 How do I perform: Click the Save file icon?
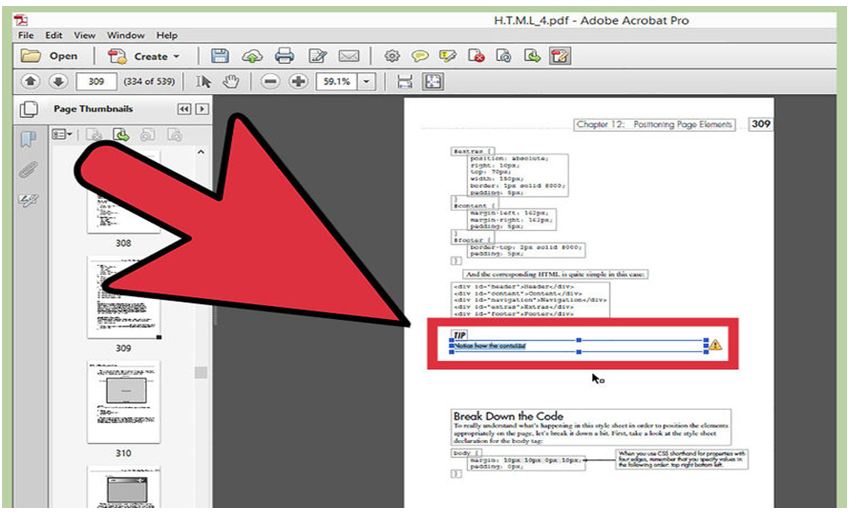(x=220, y=56)
